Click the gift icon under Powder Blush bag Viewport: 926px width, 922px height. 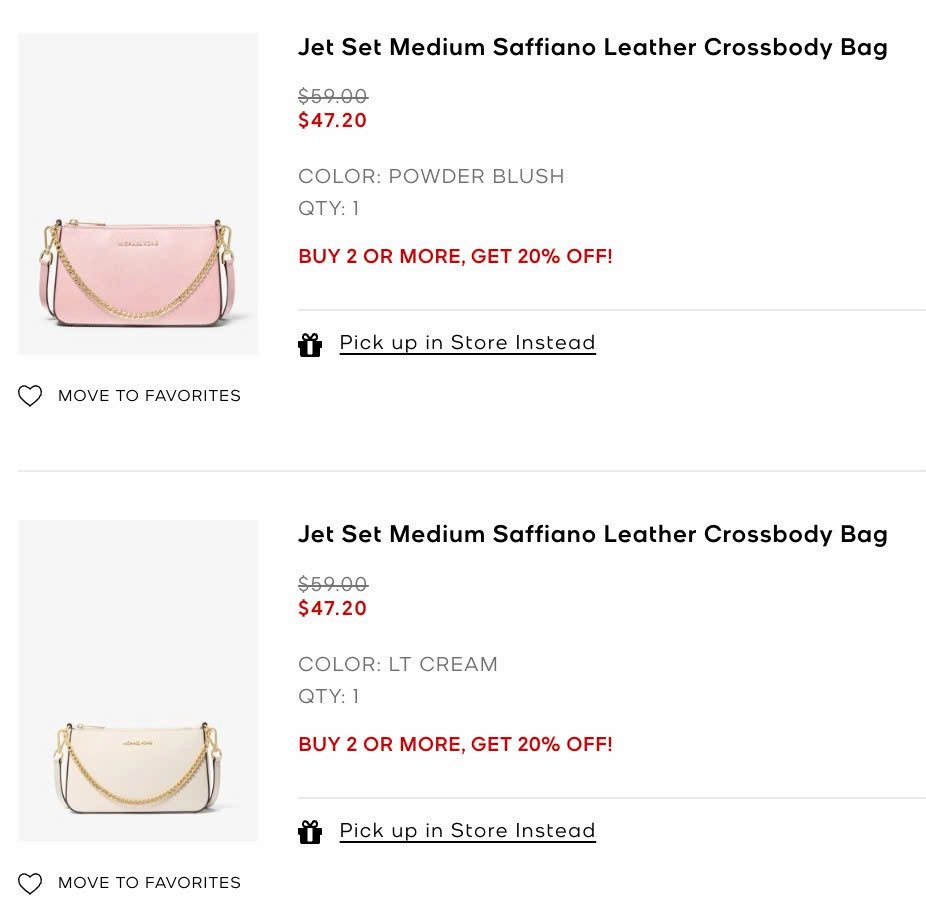(310, 345)
